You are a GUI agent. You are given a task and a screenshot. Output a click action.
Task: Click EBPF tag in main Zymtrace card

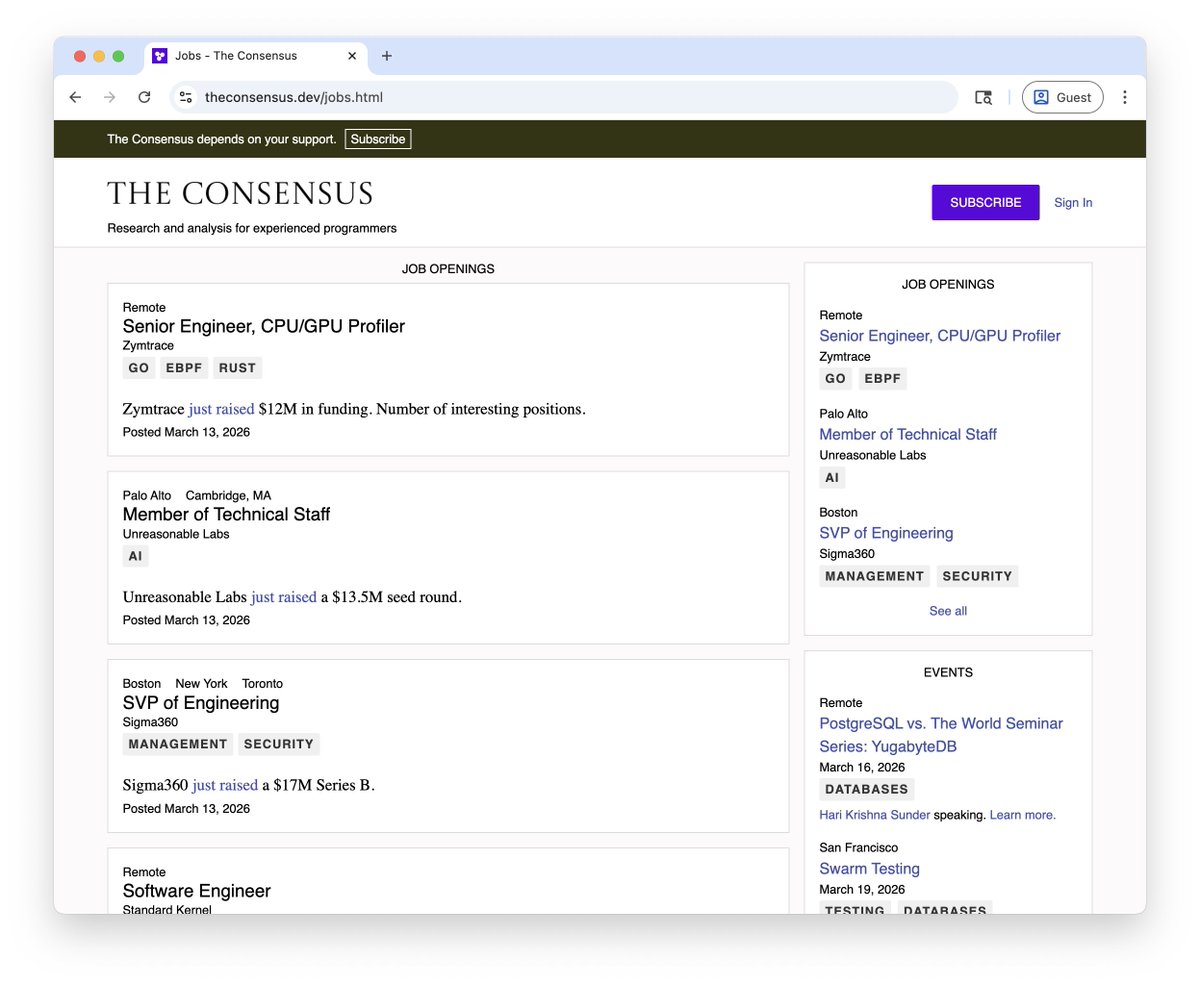(x=184, y=368)
